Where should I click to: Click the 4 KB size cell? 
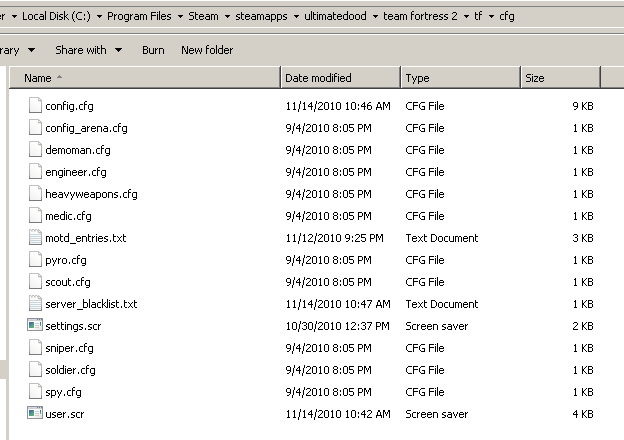pos(583,414)
